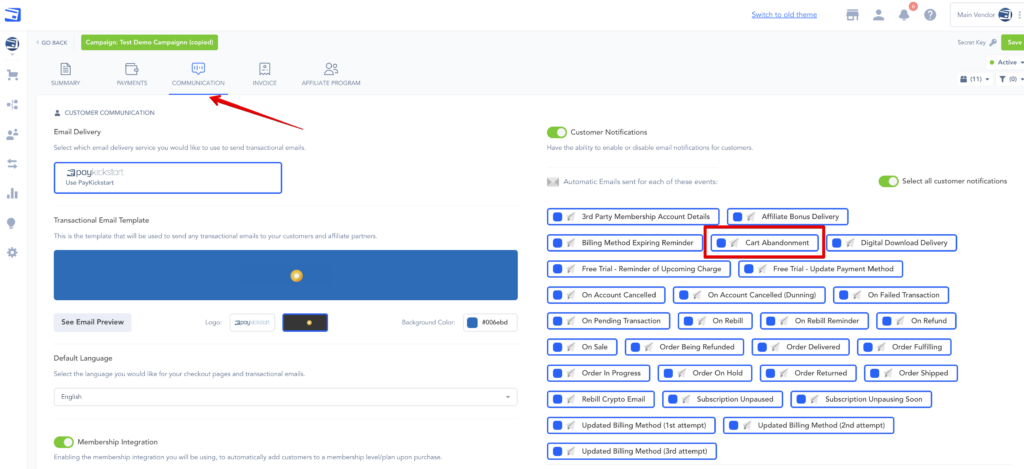The image size is (1024, 469).
Task: Uncheck the Cart Abandonment notification checkbox
Action: coord(722,243)
